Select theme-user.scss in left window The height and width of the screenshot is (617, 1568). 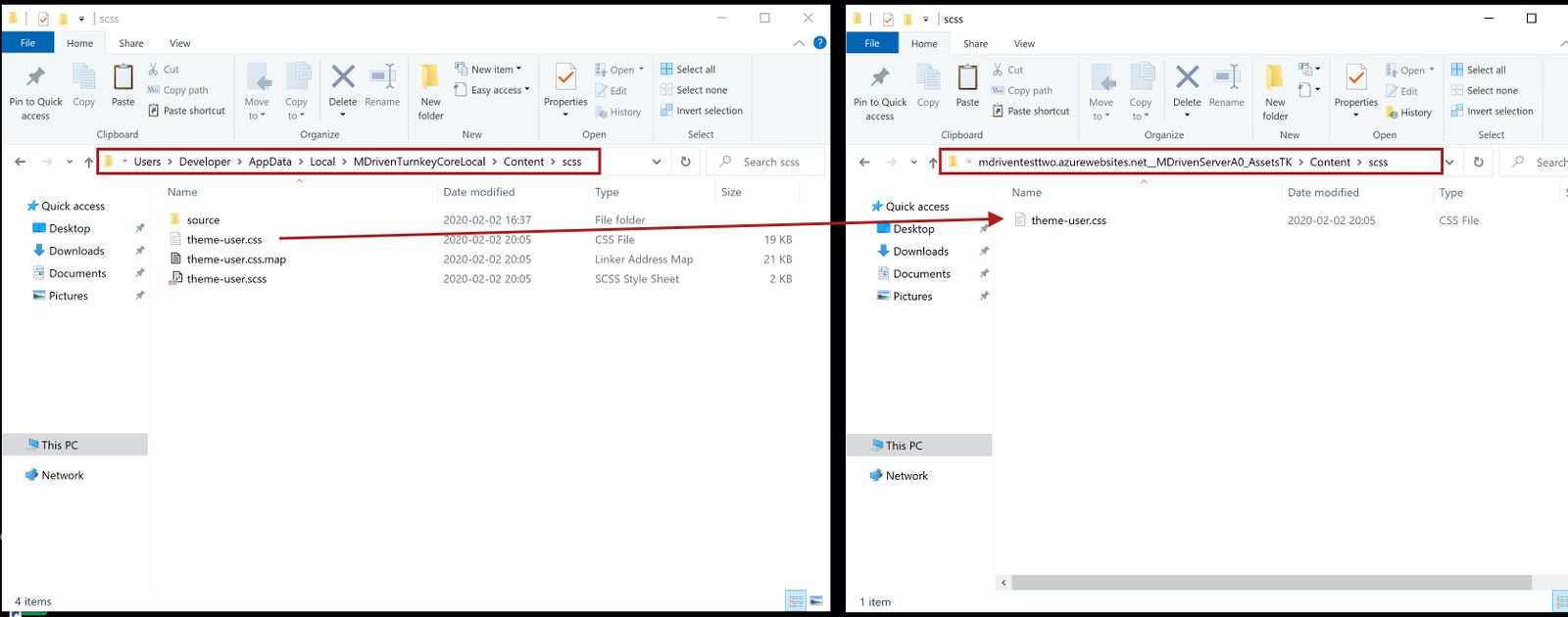point(226,279)
